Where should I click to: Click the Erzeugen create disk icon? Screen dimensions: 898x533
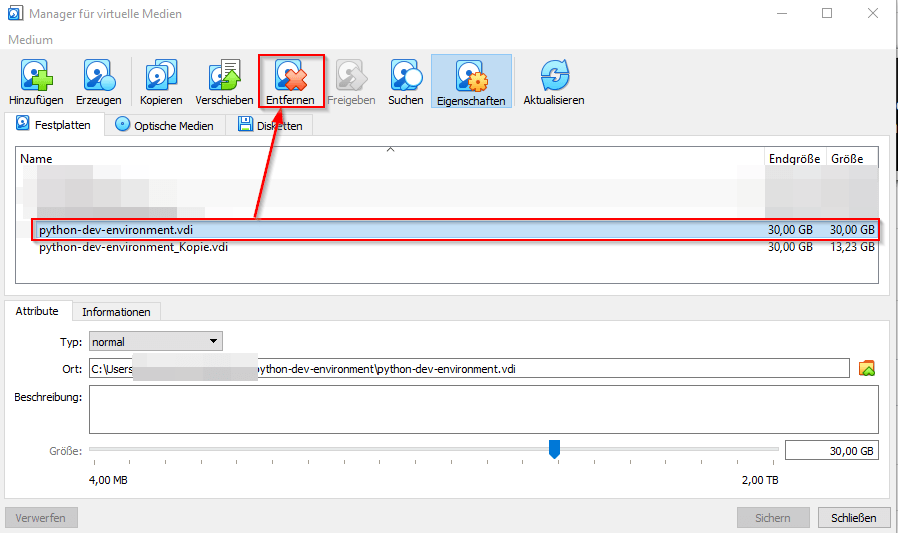[x=99, y=76]
